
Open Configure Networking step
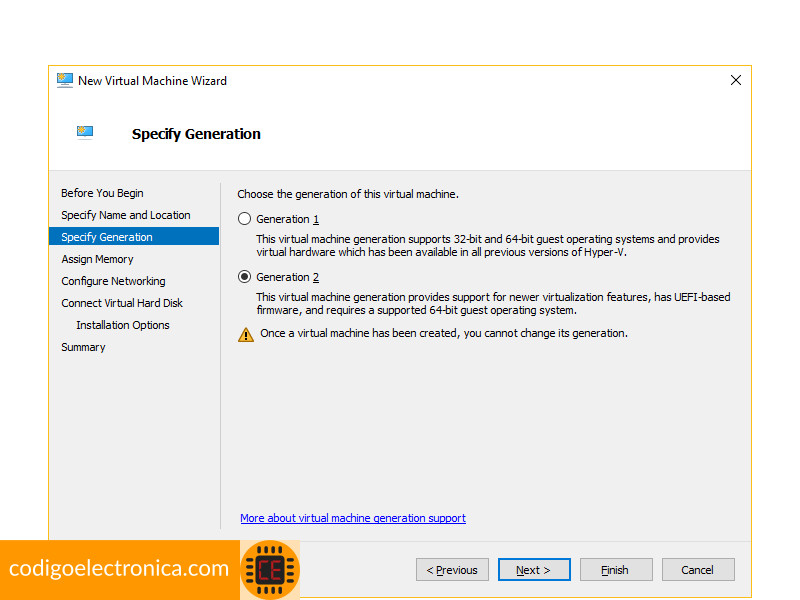coord(113,281)
